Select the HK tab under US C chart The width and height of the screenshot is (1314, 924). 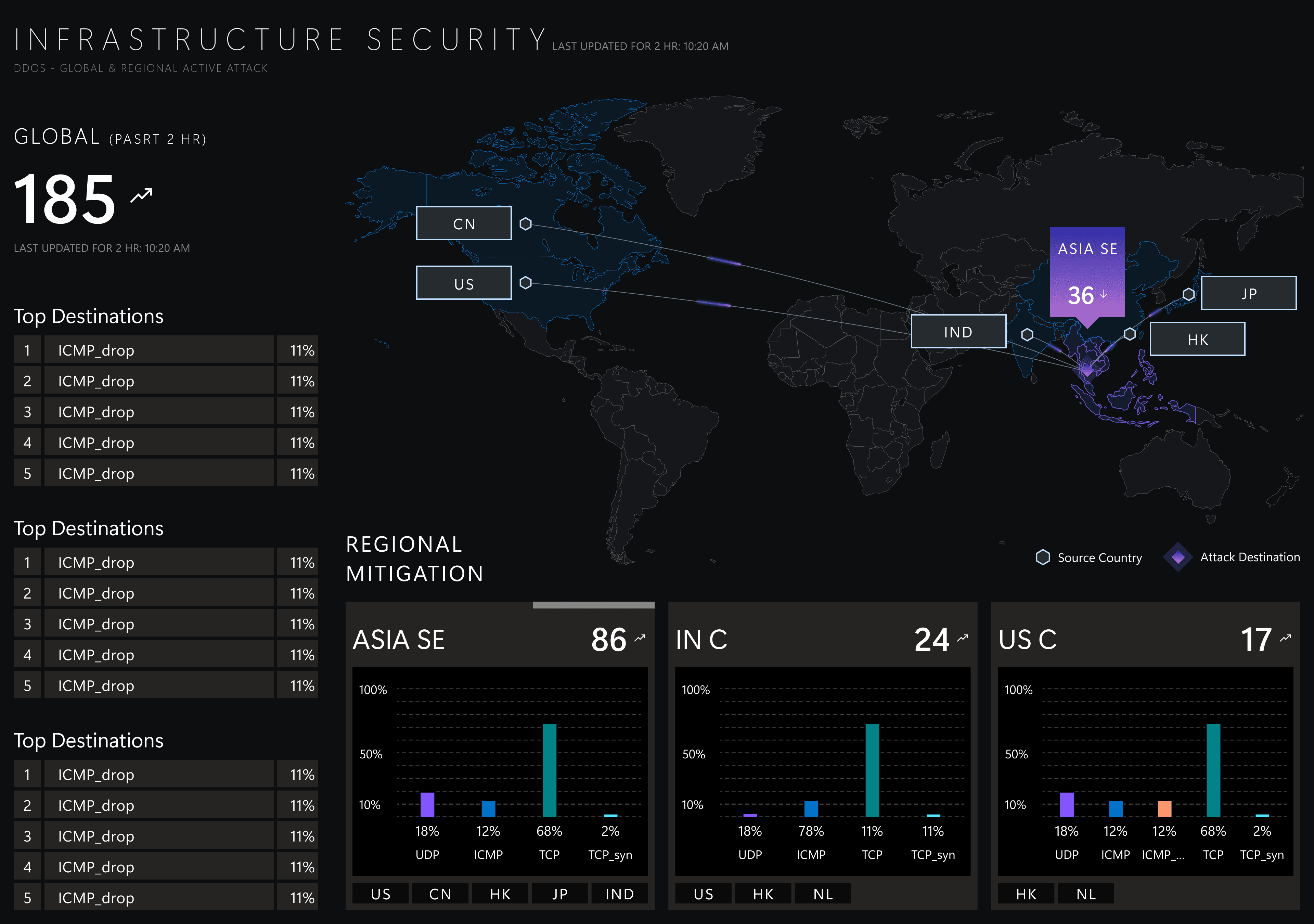[1026, 894]
